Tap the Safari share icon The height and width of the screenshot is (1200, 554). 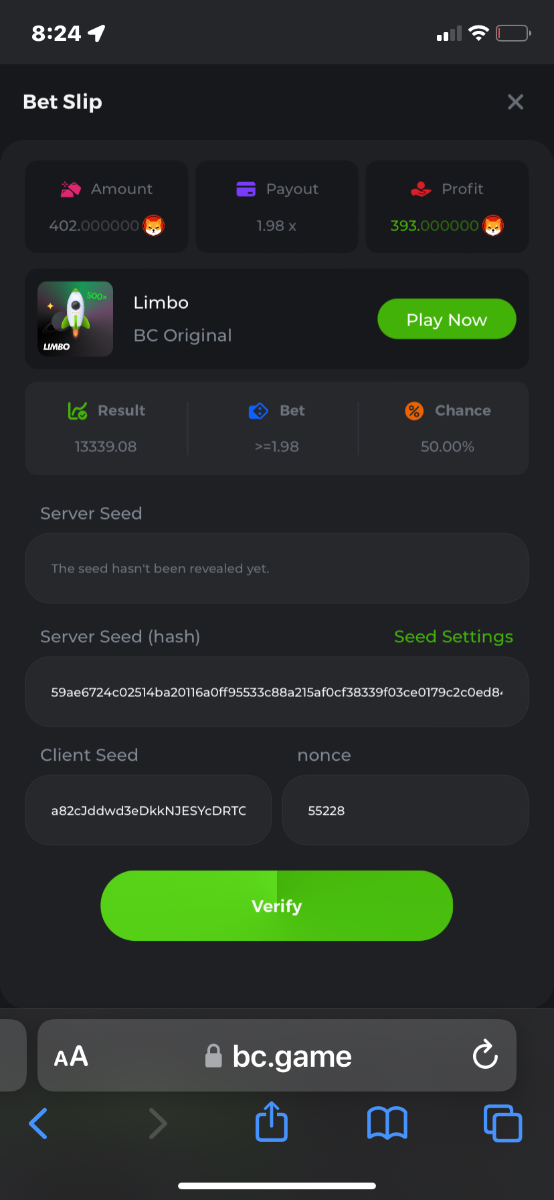271,1123
